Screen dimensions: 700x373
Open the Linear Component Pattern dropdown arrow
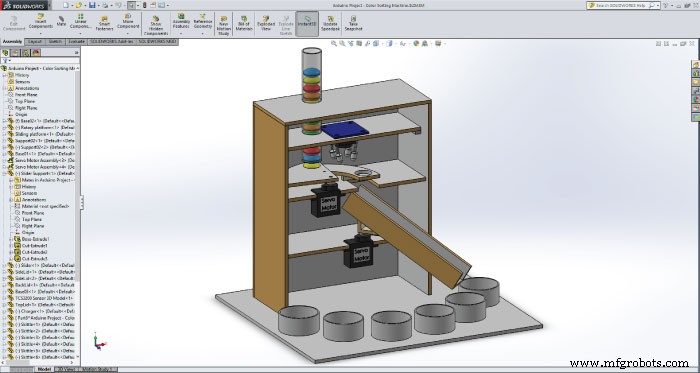80,33
